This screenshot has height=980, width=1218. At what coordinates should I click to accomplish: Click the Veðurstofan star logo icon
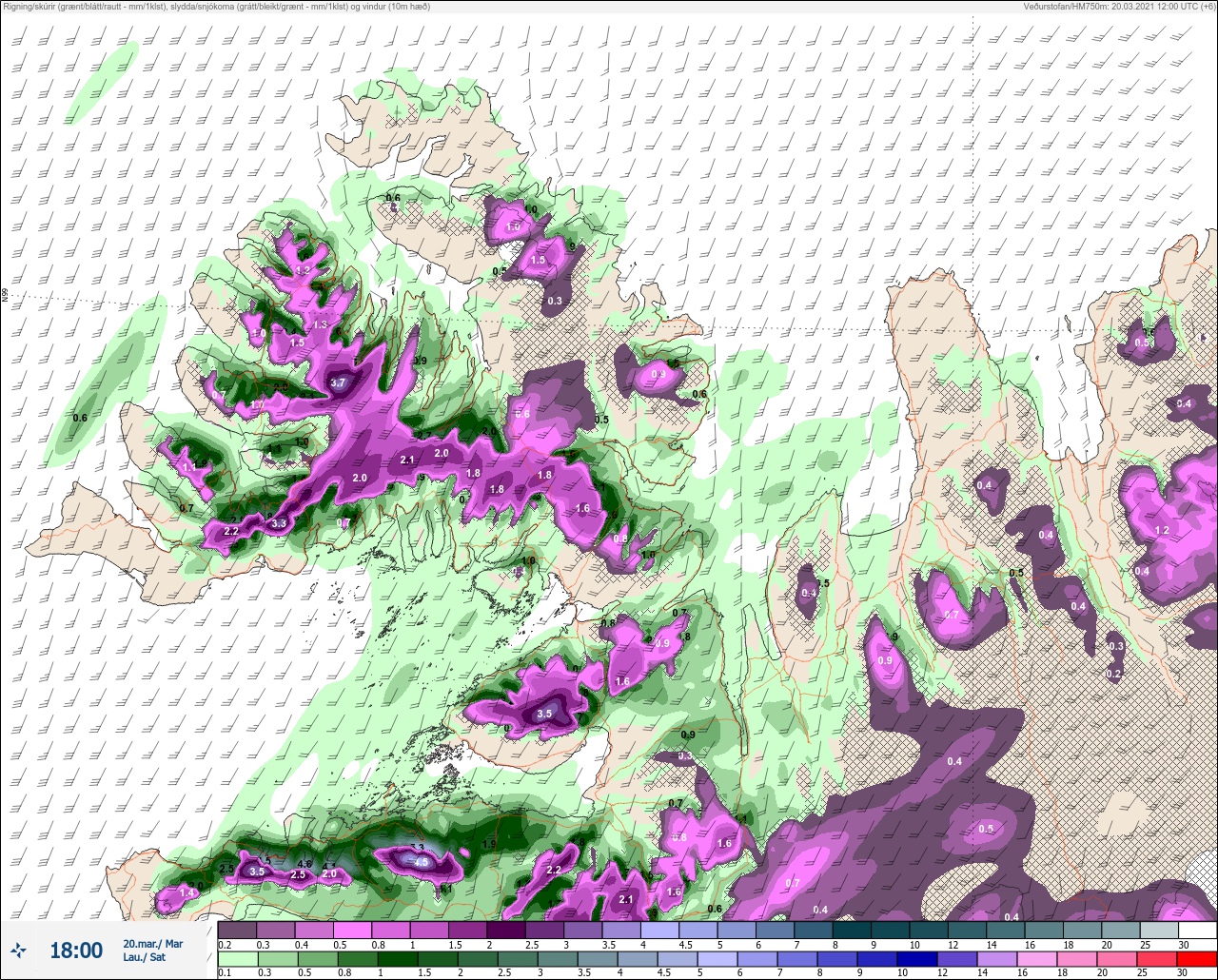coord(19,950)
